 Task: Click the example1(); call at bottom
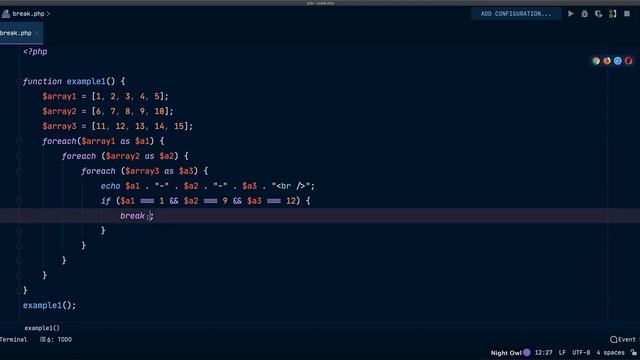click(x=49, y=305)
